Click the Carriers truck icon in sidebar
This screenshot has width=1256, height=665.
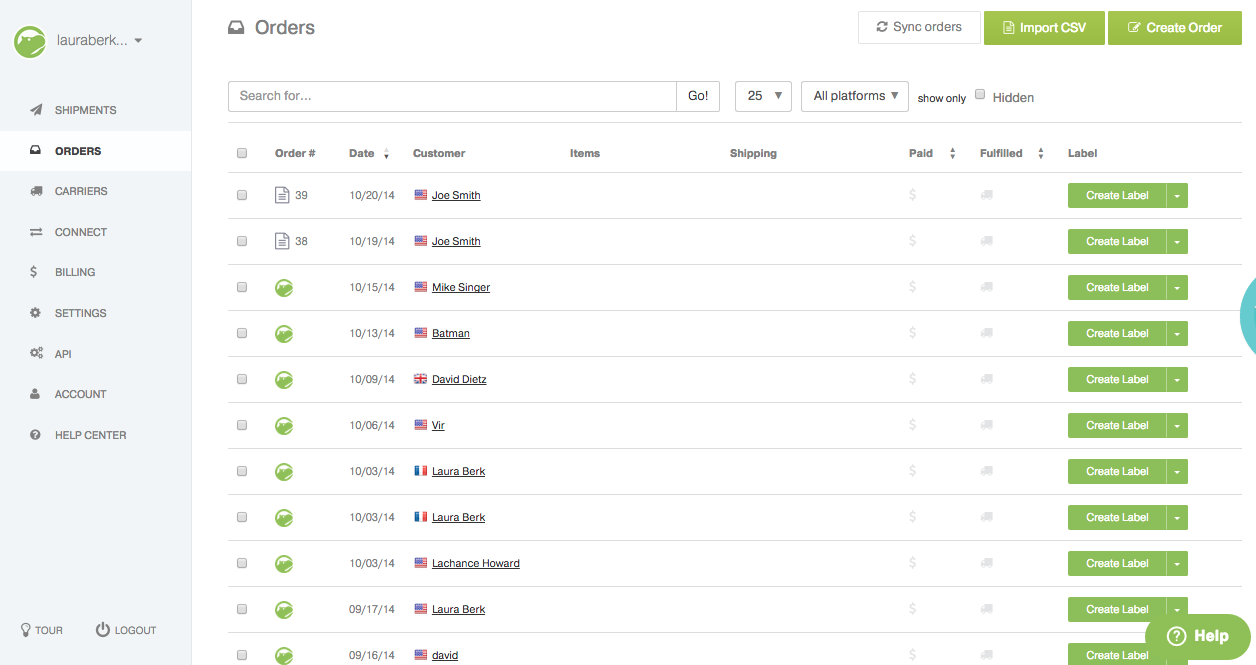[x=36, y=191]
